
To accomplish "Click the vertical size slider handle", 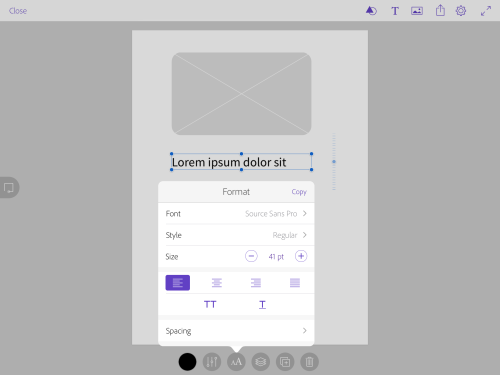I will point(334,162).
